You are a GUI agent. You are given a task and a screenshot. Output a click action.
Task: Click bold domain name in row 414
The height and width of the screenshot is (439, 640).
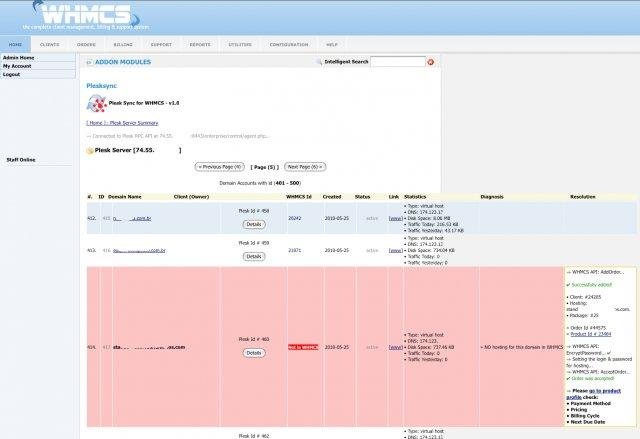pyautogui.click(x=149, y=347)
